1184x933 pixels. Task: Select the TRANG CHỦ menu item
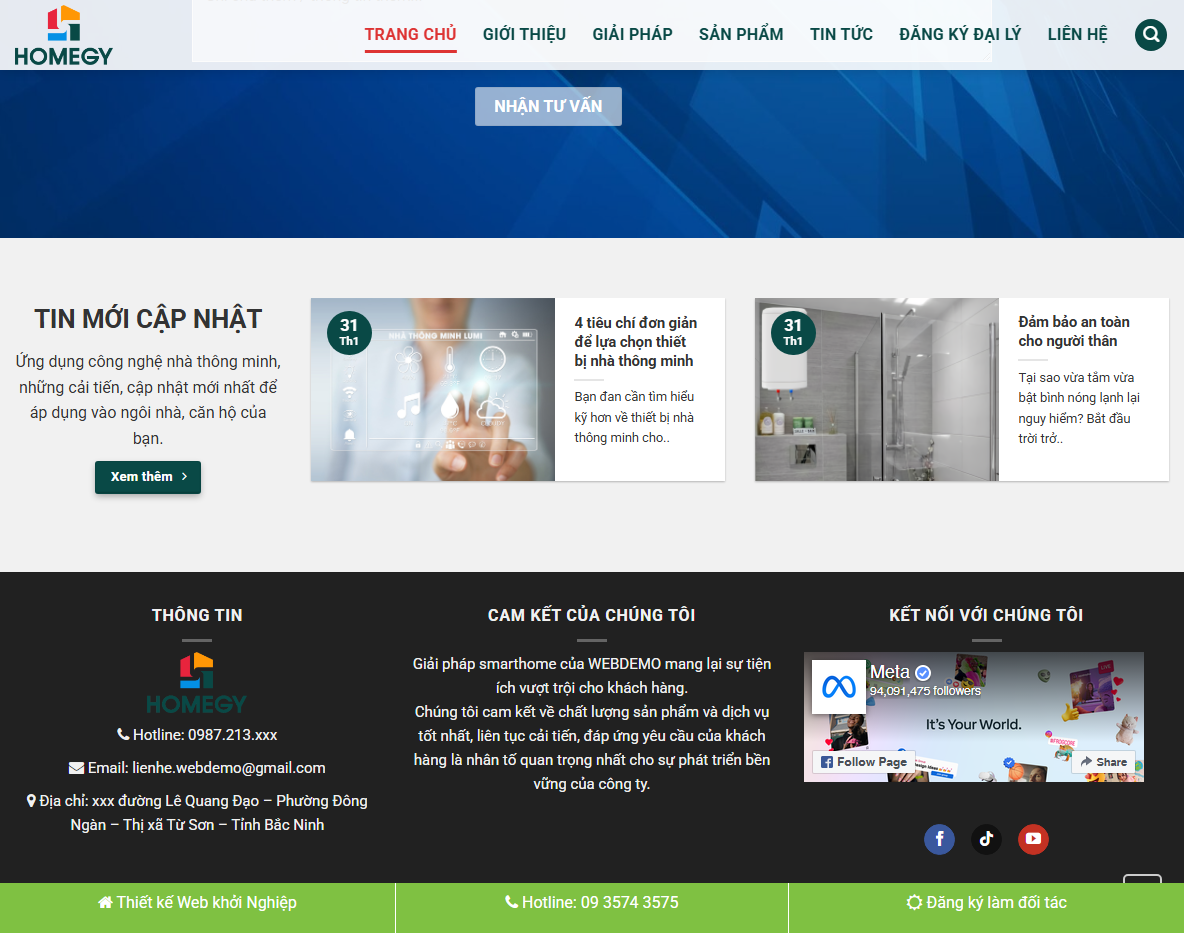tap(410, 34)
